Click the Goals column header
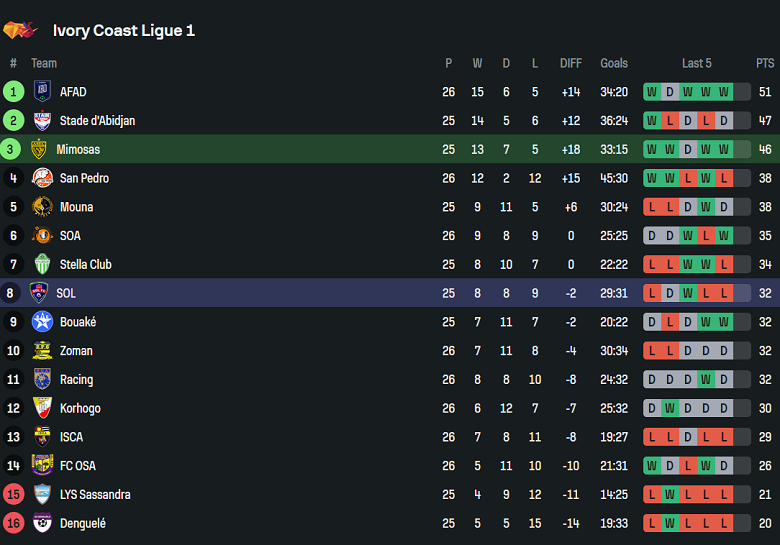The image size is (780, 545). click(x=614, y=63)
